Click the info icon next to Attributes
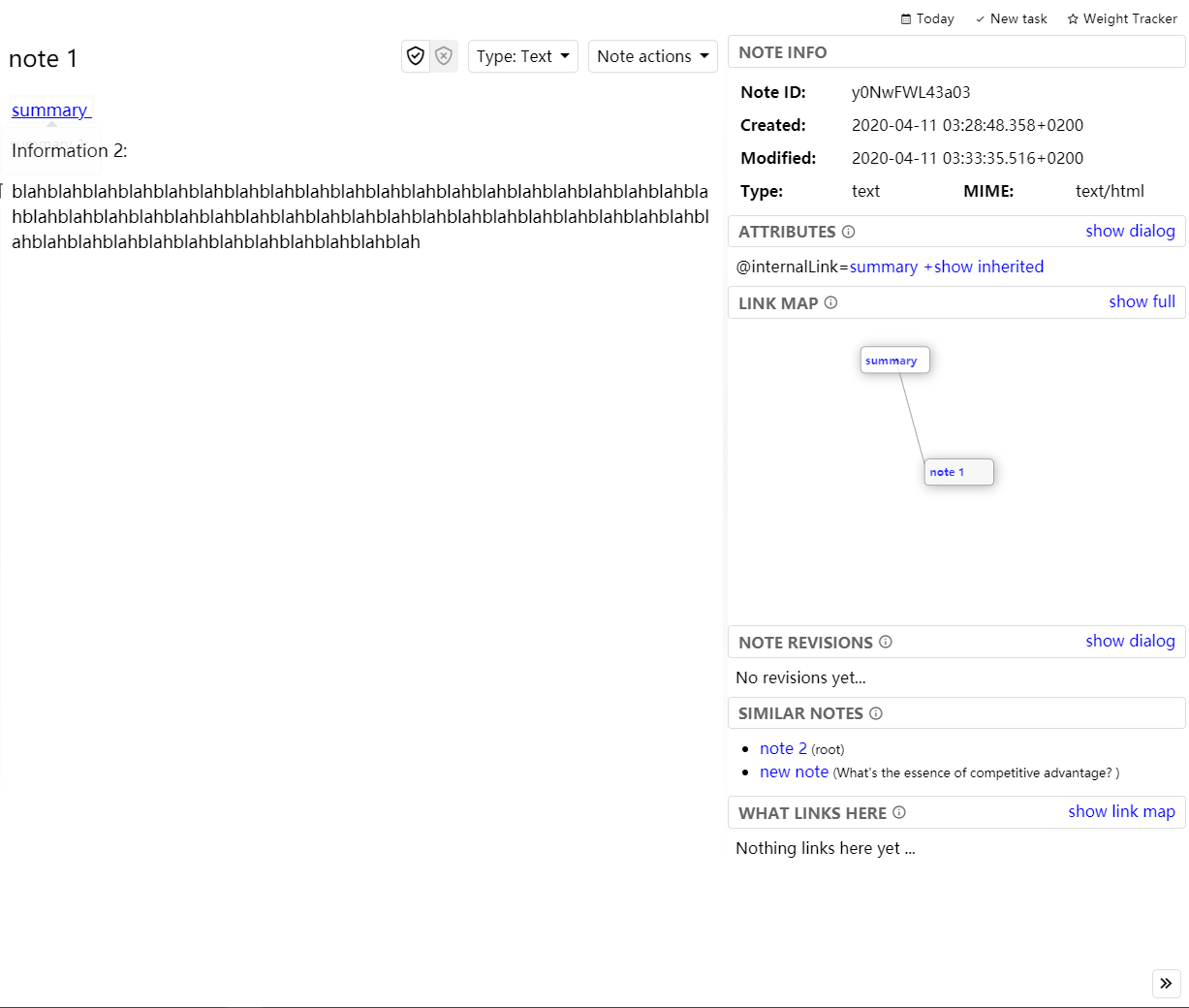Screen dimensions: 1189x1008 tap(848, 232)
